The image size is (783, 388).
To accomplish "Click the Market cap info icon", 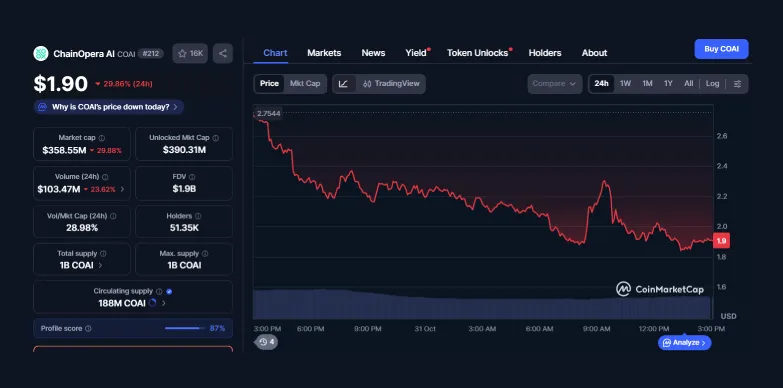I will coord(102,138).
